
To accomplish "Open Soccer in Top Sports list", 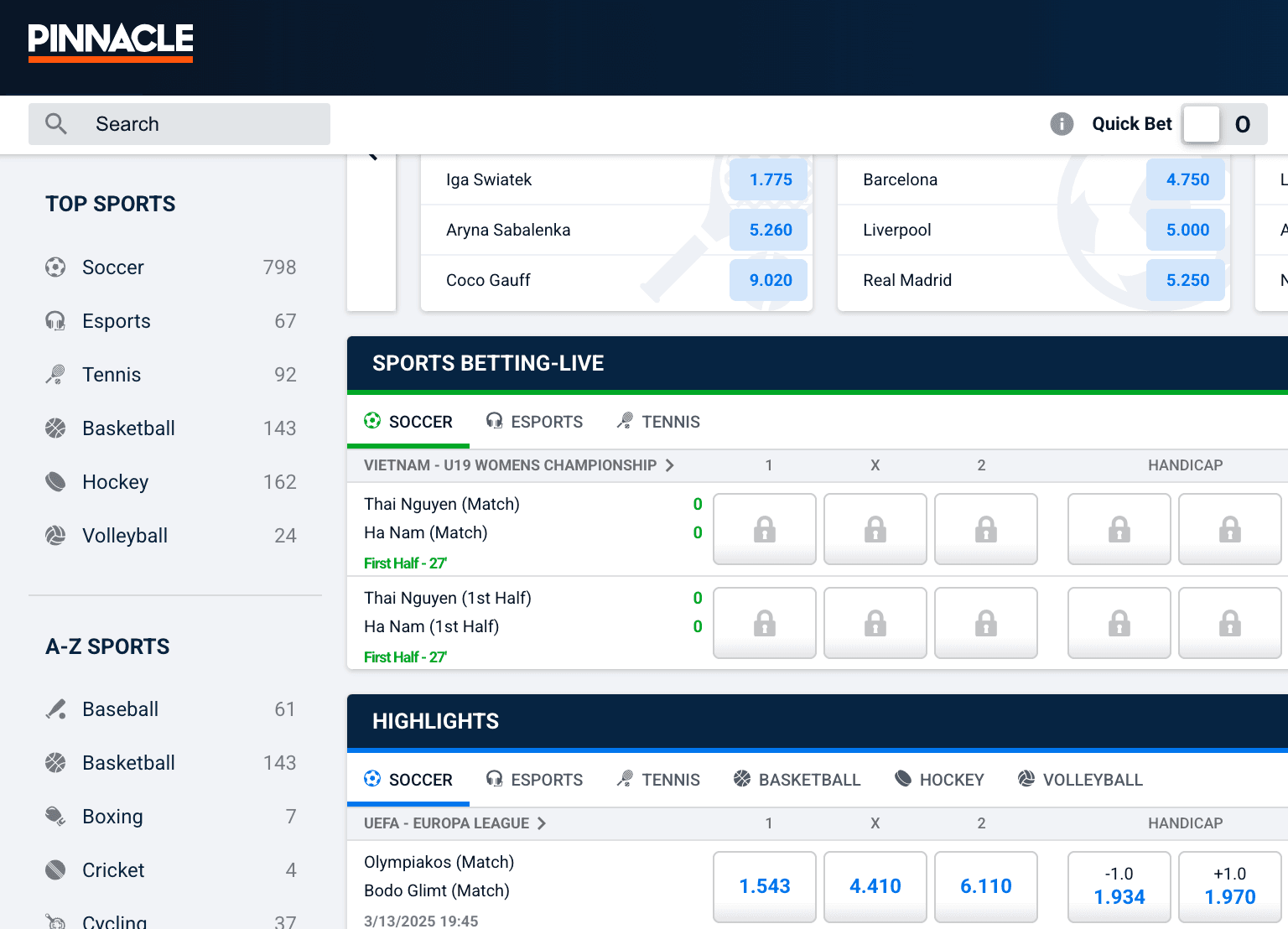I will (113, 267).
